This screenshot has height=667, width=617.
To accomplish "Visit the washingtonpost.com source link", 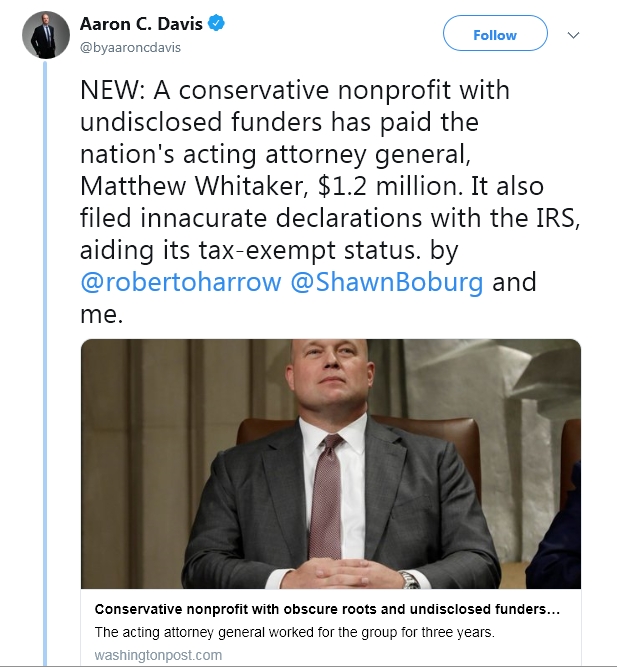I will 158,655.
